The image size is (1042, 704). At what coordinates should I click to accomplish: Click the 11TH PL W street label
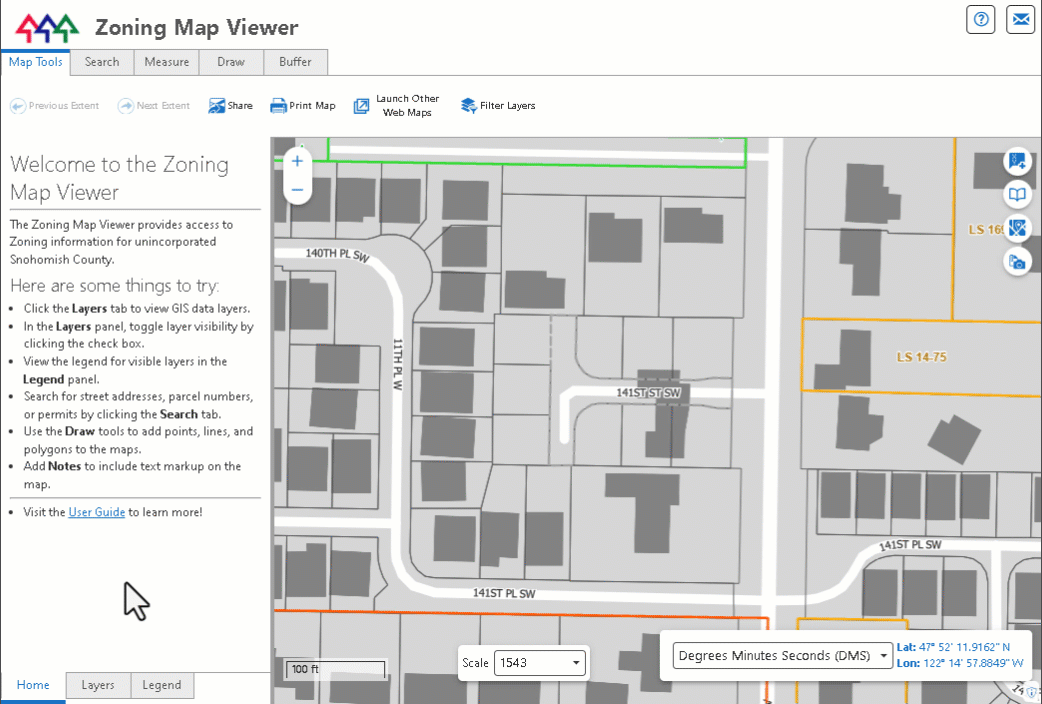click(397, 364)
